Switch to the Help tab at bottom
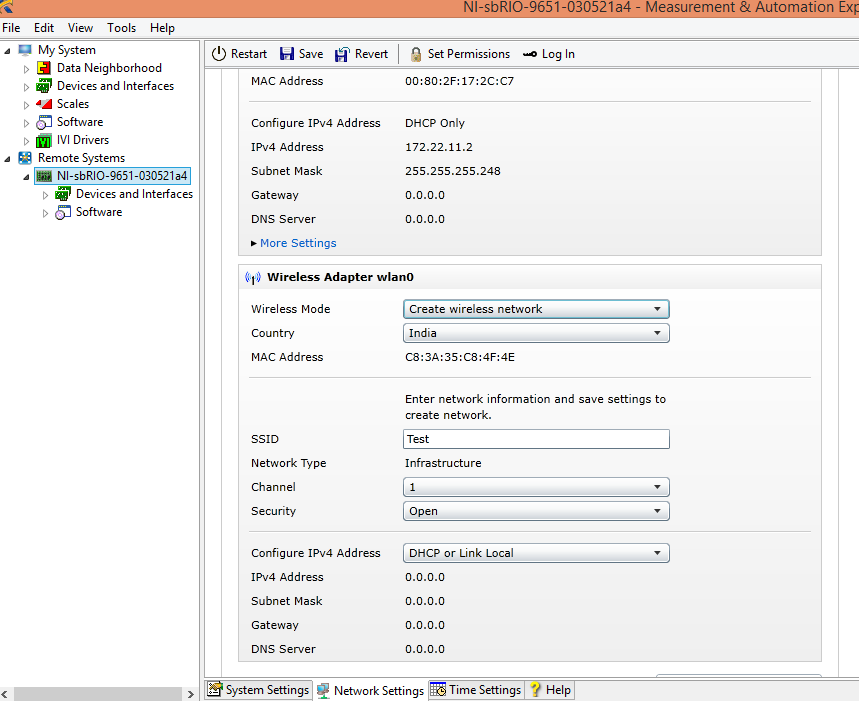The width and height of the screenshot is (859, 701). (549, 689)
